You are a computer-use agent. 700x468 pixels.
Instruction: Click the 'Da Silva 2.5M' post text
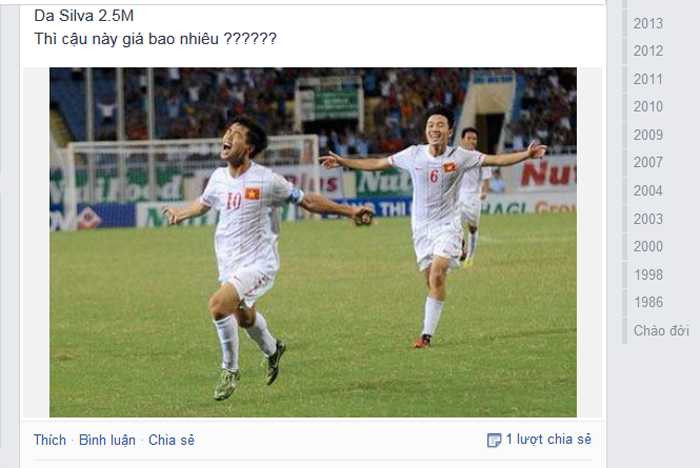coord(84,16)
